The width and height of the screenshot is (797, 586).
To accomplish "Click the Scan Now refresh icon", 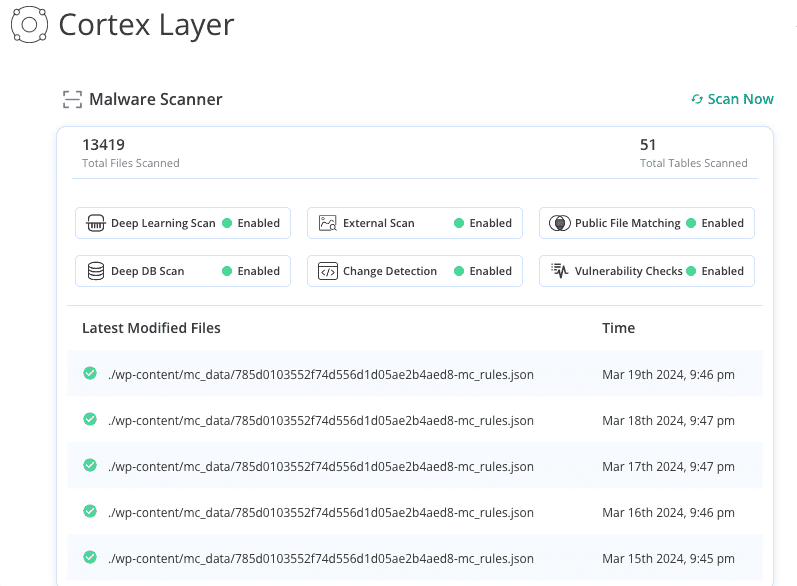I will (697, 99).
